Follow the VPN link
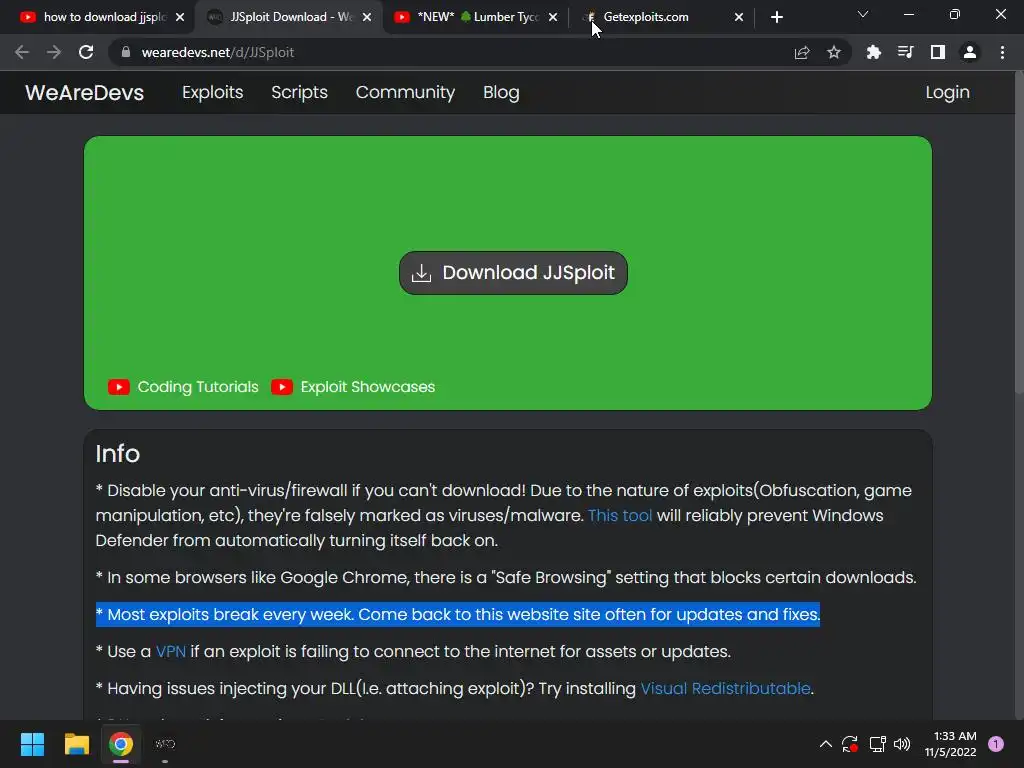 [170, 651]
